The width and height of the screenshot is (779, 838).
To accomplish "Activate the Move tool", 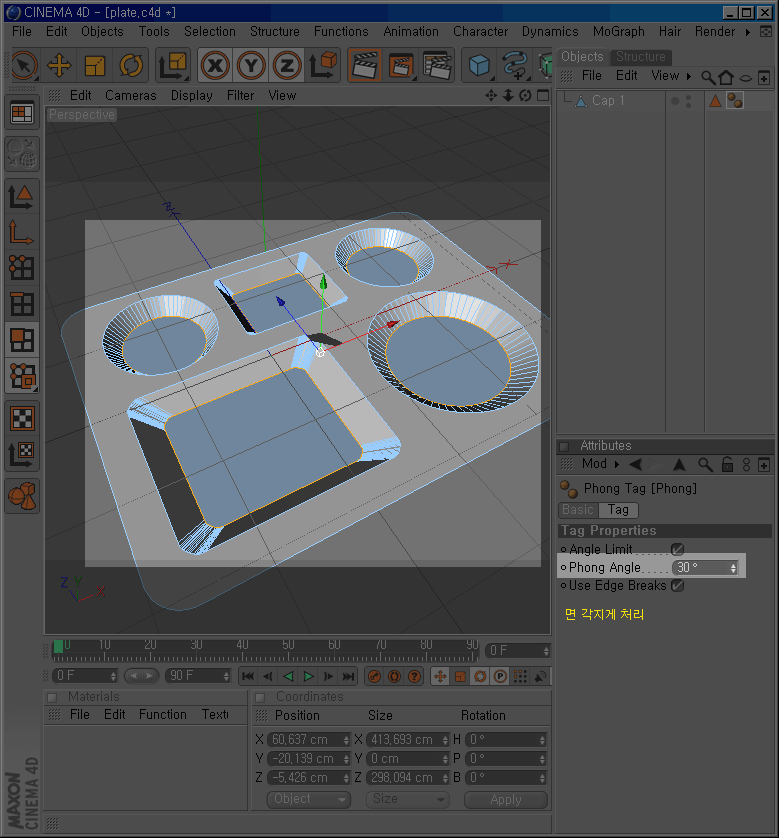I will (x=59, y=66).
